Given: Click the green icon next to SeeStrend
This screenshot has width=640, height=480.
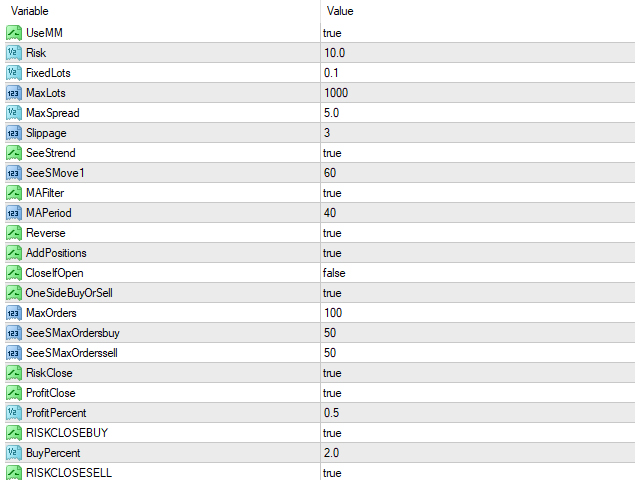Looking at the screenshot, I should (x=13, y=153).
